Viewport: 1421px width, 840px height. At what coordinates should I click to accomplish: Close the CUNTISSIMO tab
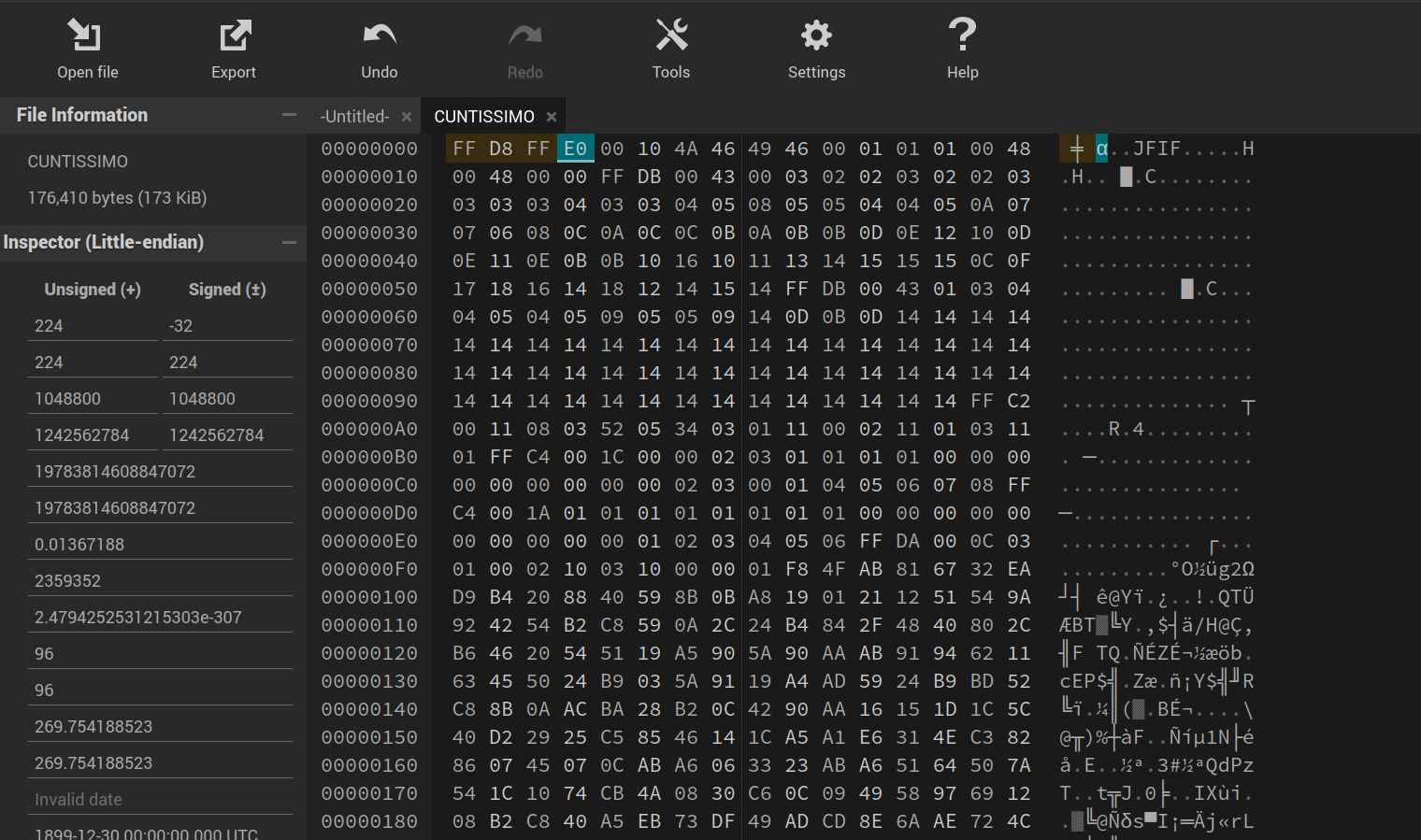tap(552, 117)
